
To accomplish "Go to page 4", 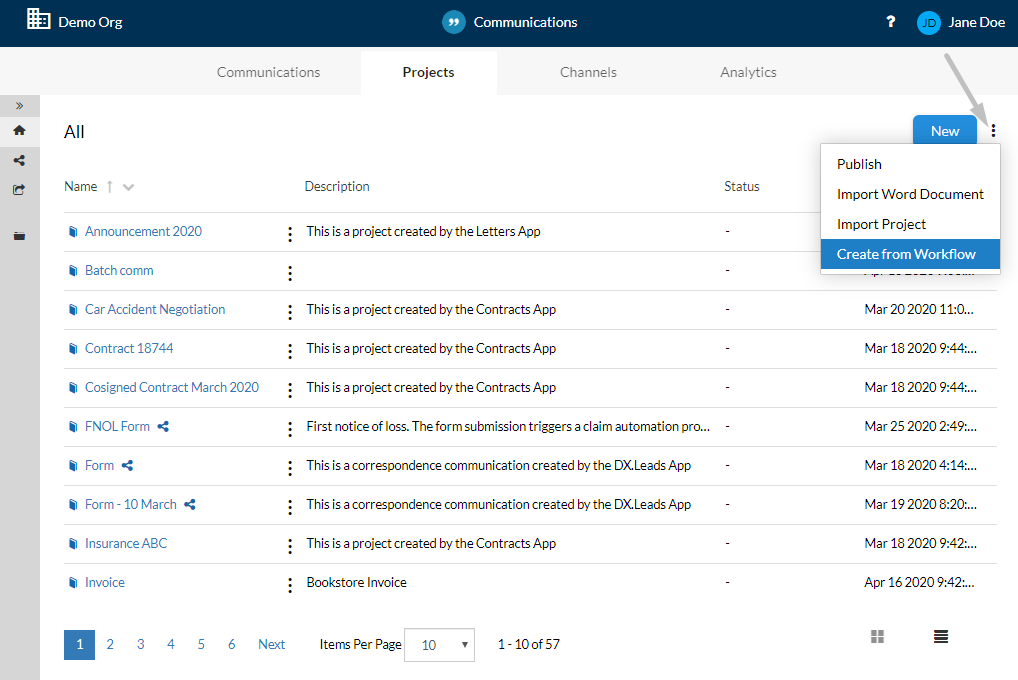I will (171, 644).
